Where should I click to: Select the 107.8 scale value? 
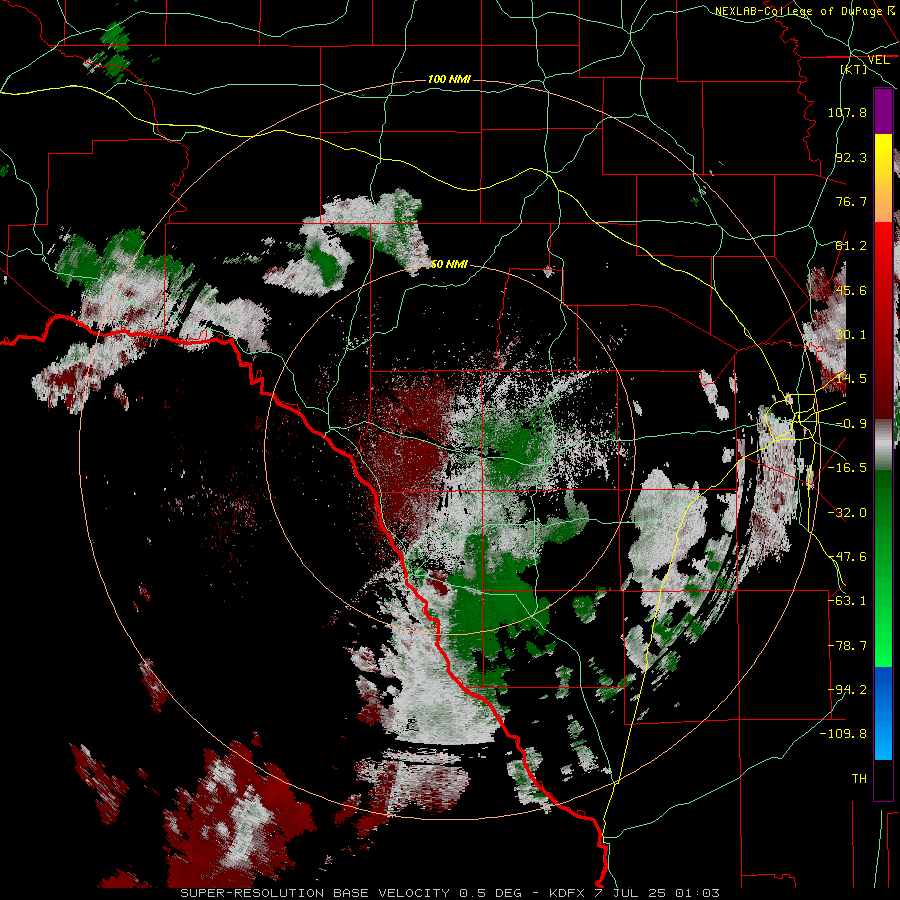(847, 112)
